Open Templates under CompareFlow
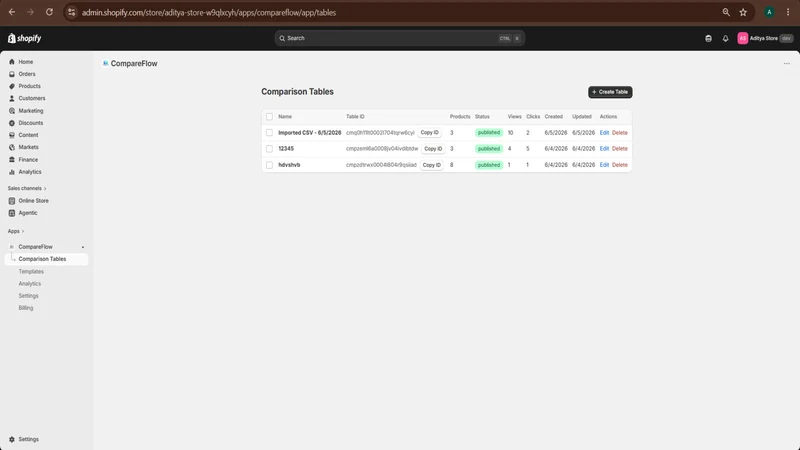Screen dimensions: 800x450 (31, 271)
